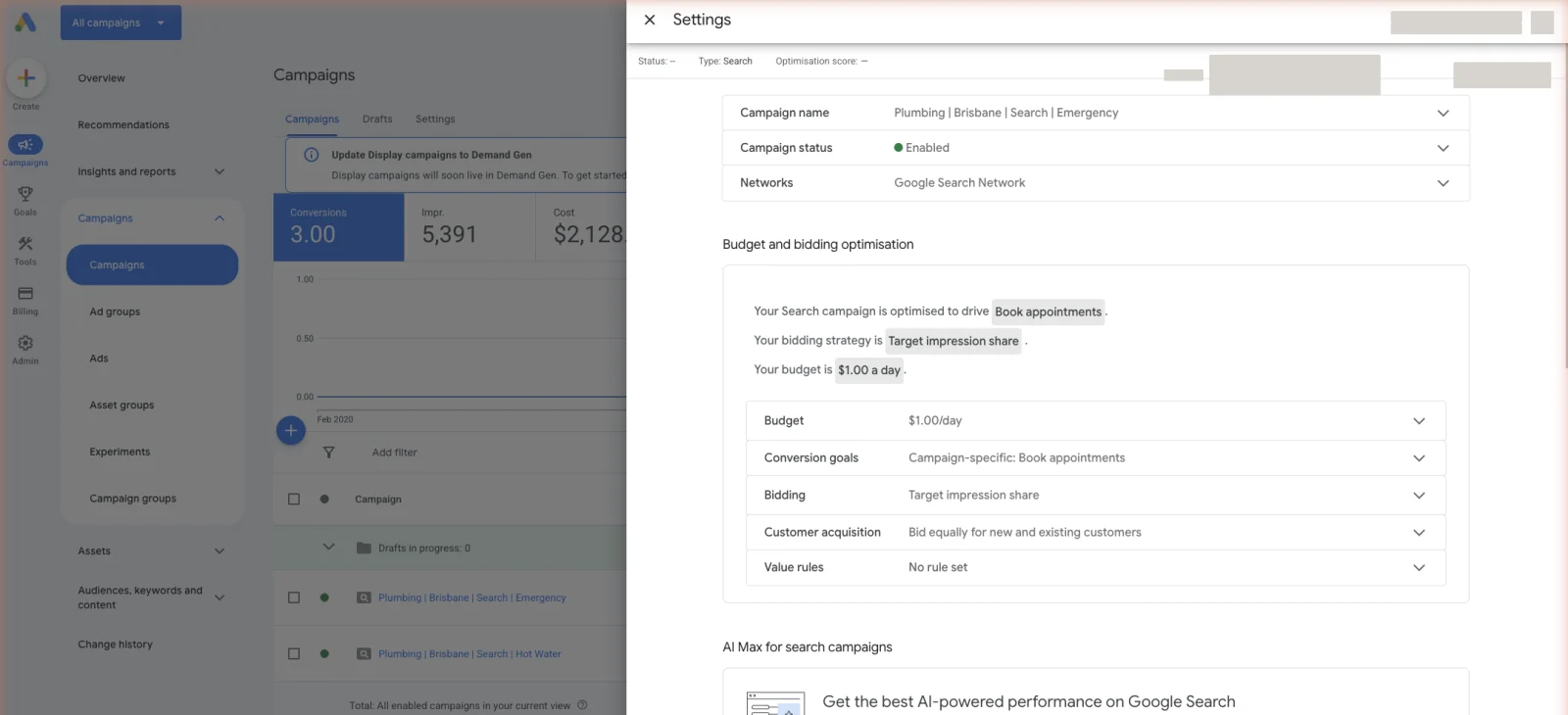Select the Conversions metric card
1568x715 pixels.
pyautogui.click(x=339, y=226)
